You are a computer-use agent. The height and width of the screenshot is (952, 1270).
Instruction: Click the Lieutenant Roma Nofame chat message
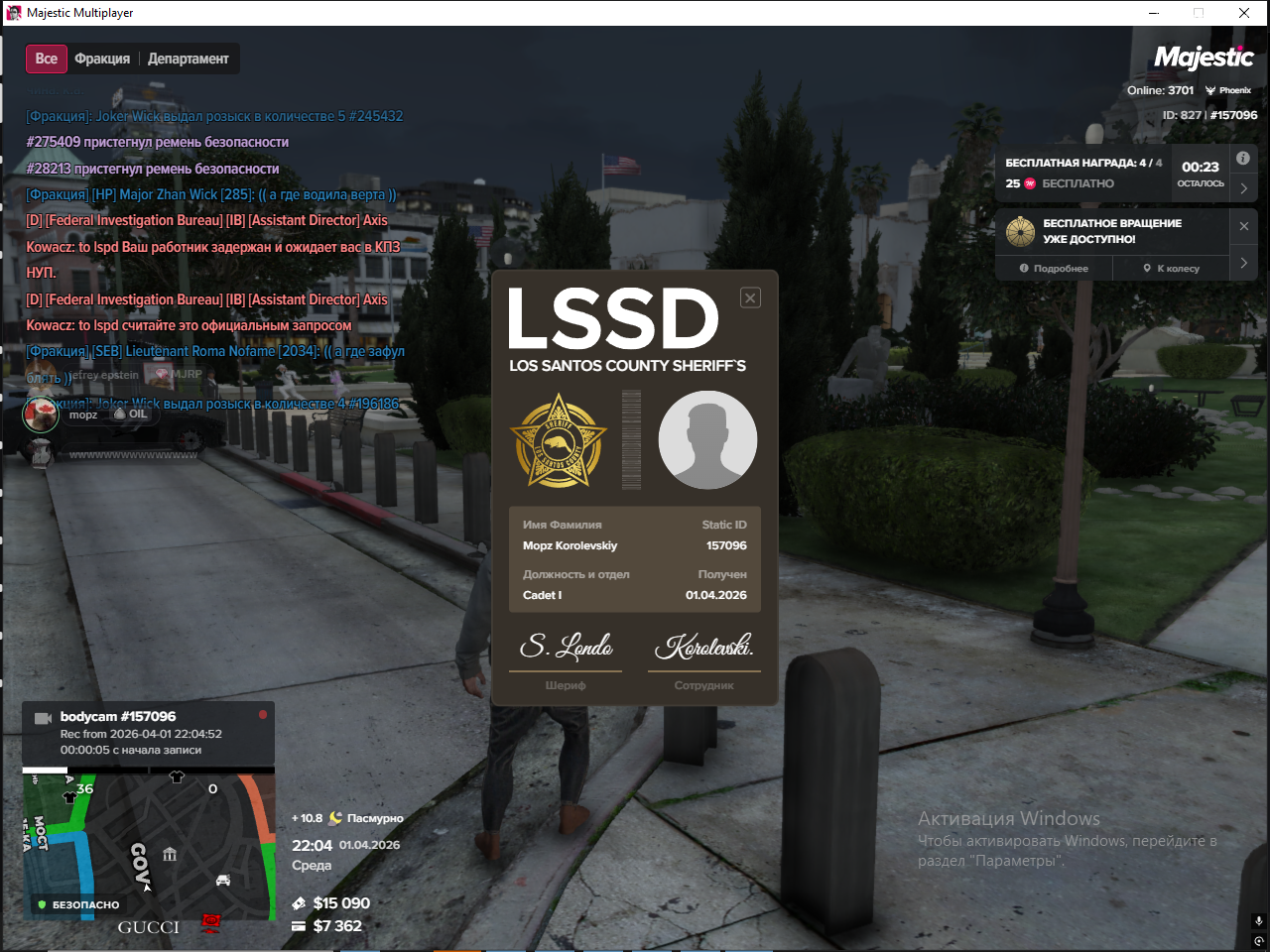215,364
